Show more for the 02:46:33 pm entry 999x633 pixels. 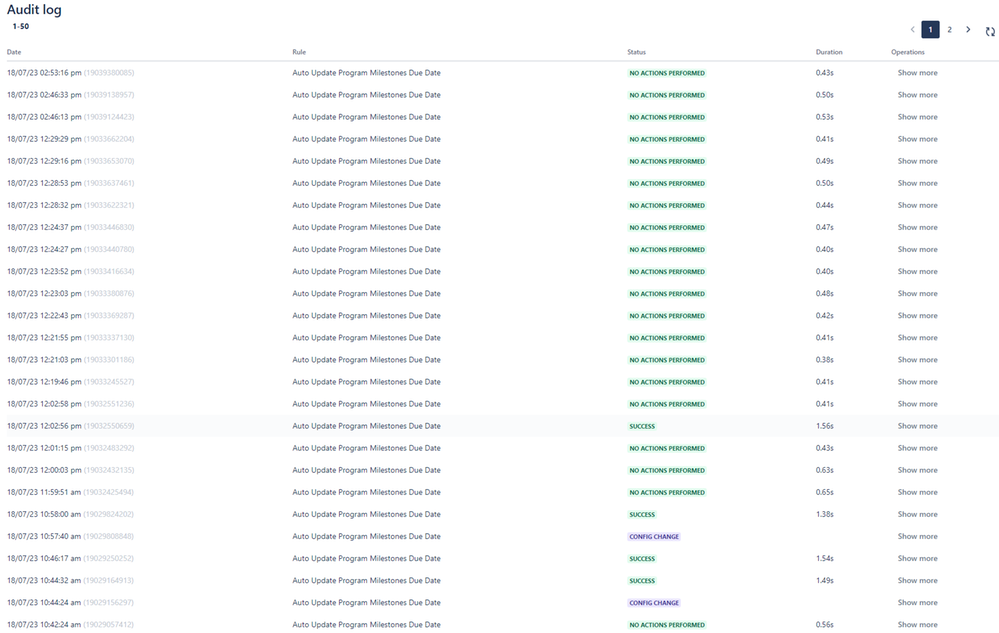point(917,95)
